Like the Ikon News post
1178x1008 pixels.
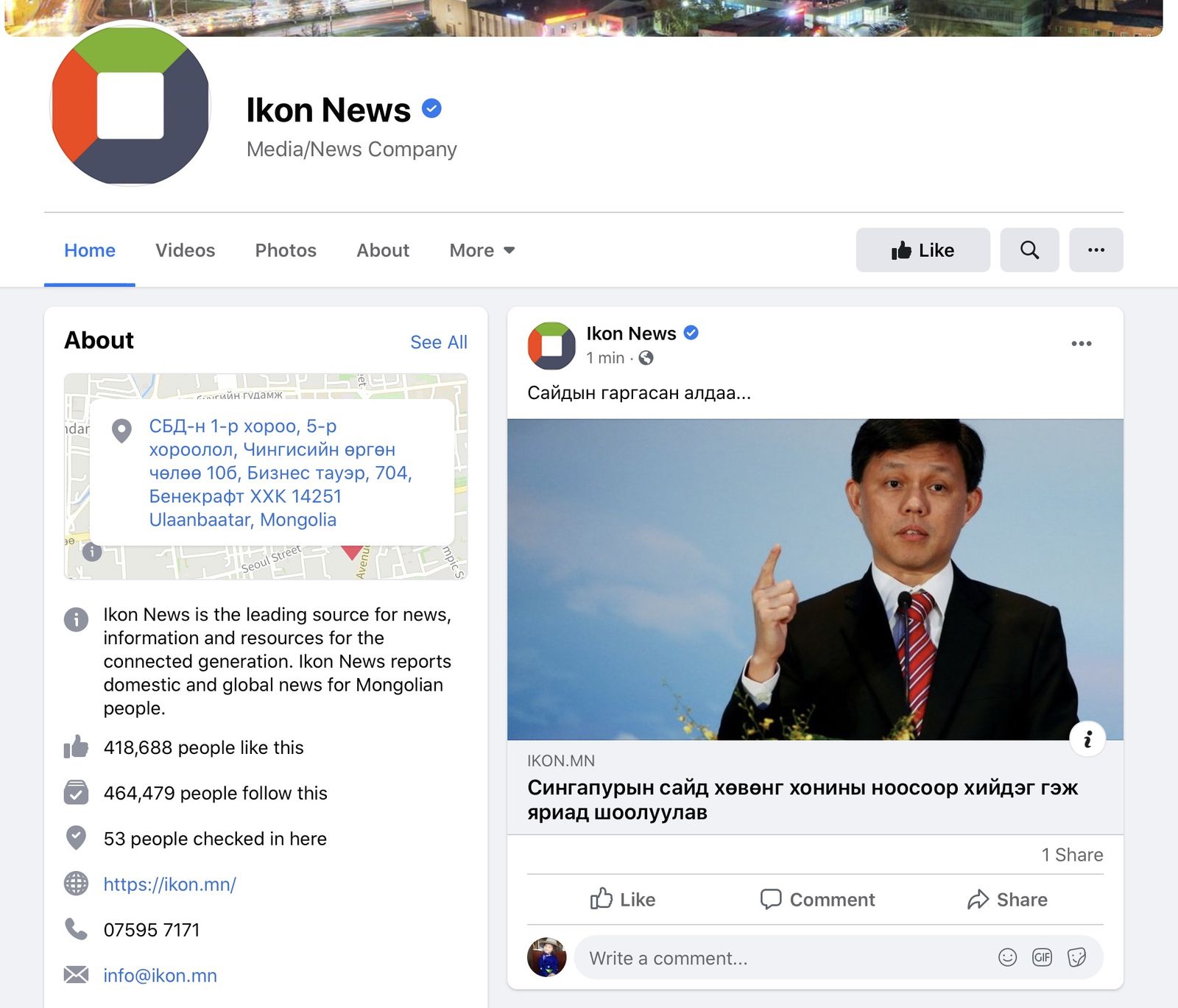(623, 900)
